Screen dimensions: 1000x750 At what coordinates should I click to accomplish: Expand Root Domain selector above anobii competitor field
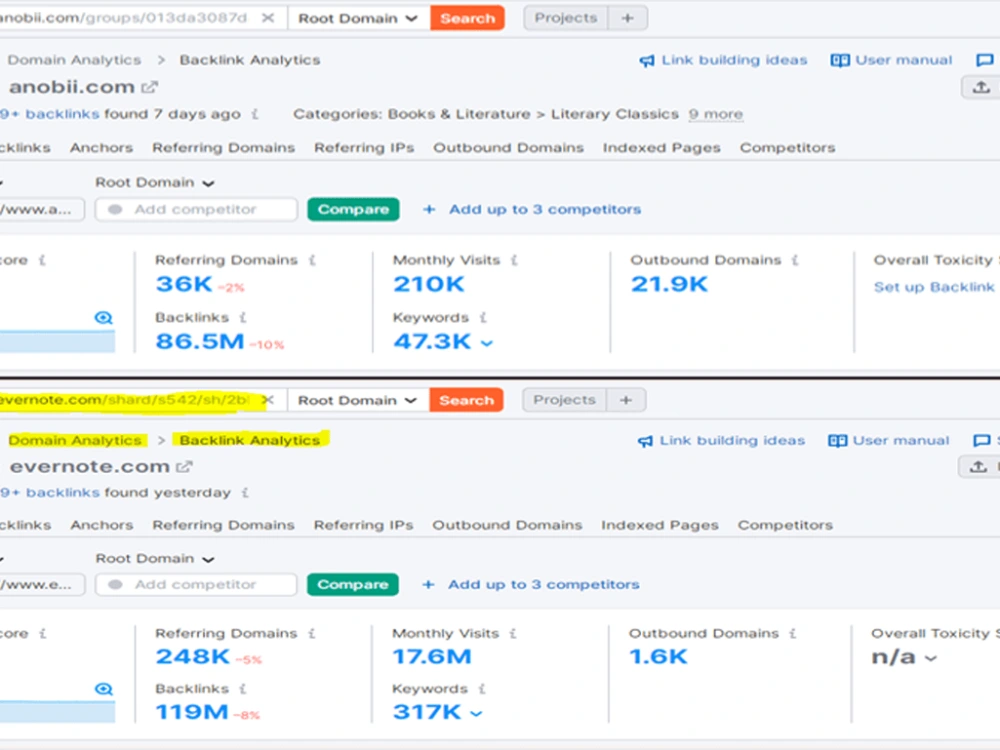[x=154, y=182]
